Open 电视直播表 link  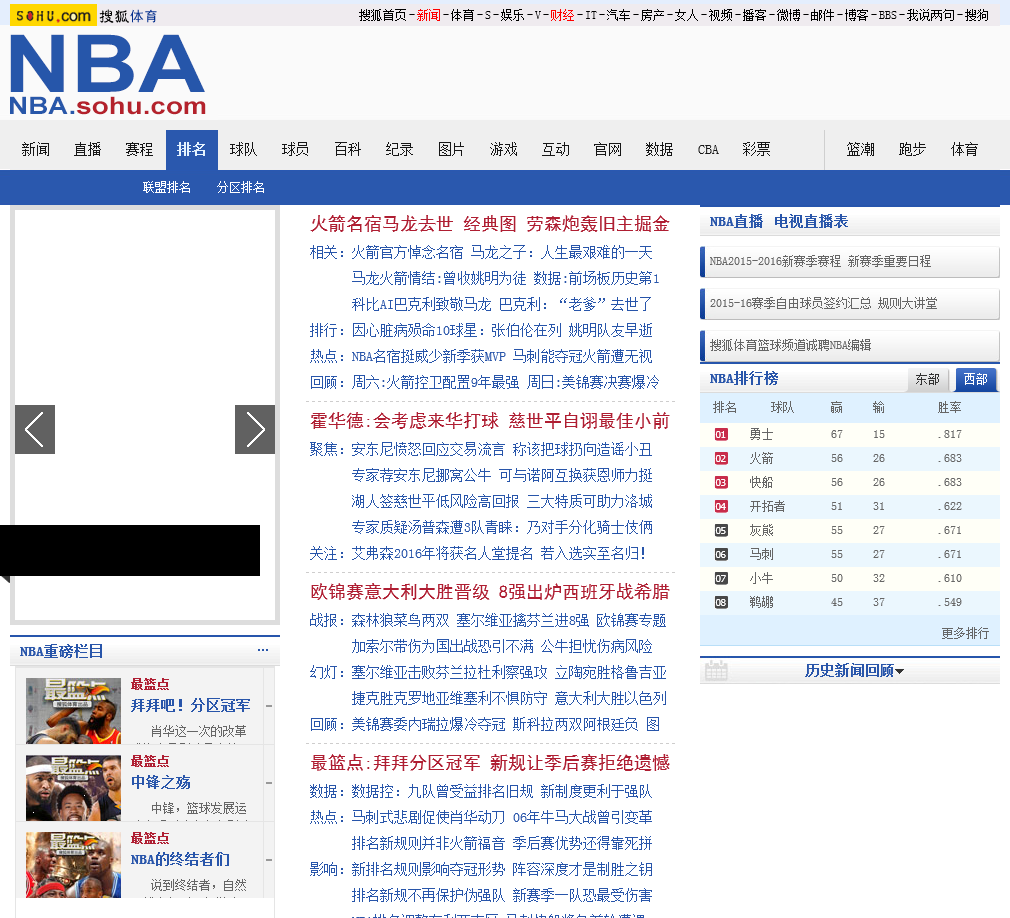pos(811,222)
